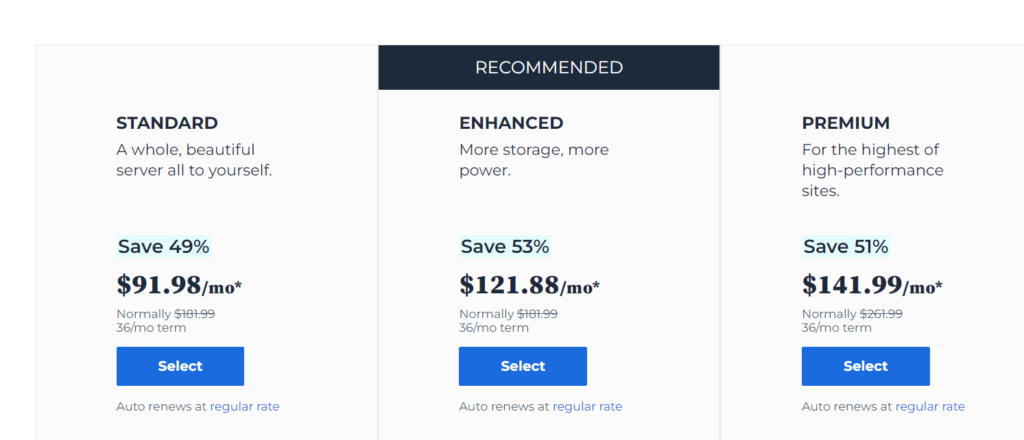The width and height of the screenshot is (1024, 440).
Task: Click the Save 49% badge
Action: (x=164, y=246)
